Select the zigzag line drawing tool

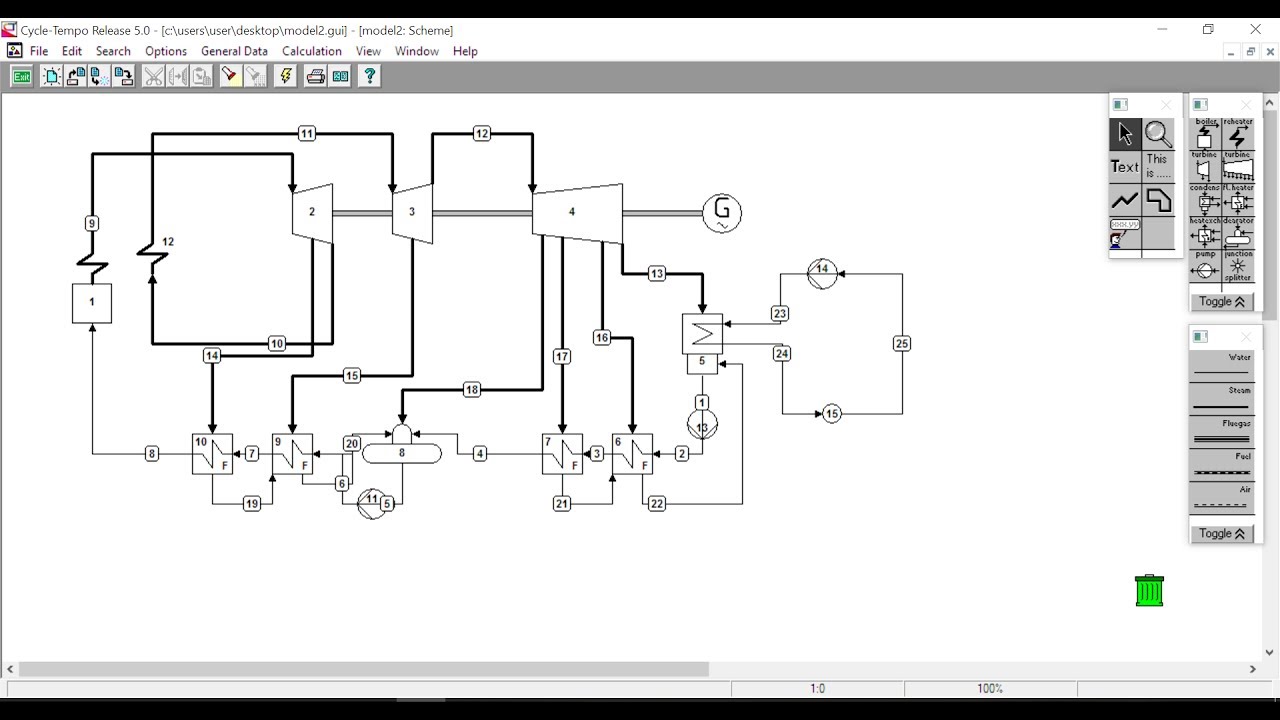1125,200
